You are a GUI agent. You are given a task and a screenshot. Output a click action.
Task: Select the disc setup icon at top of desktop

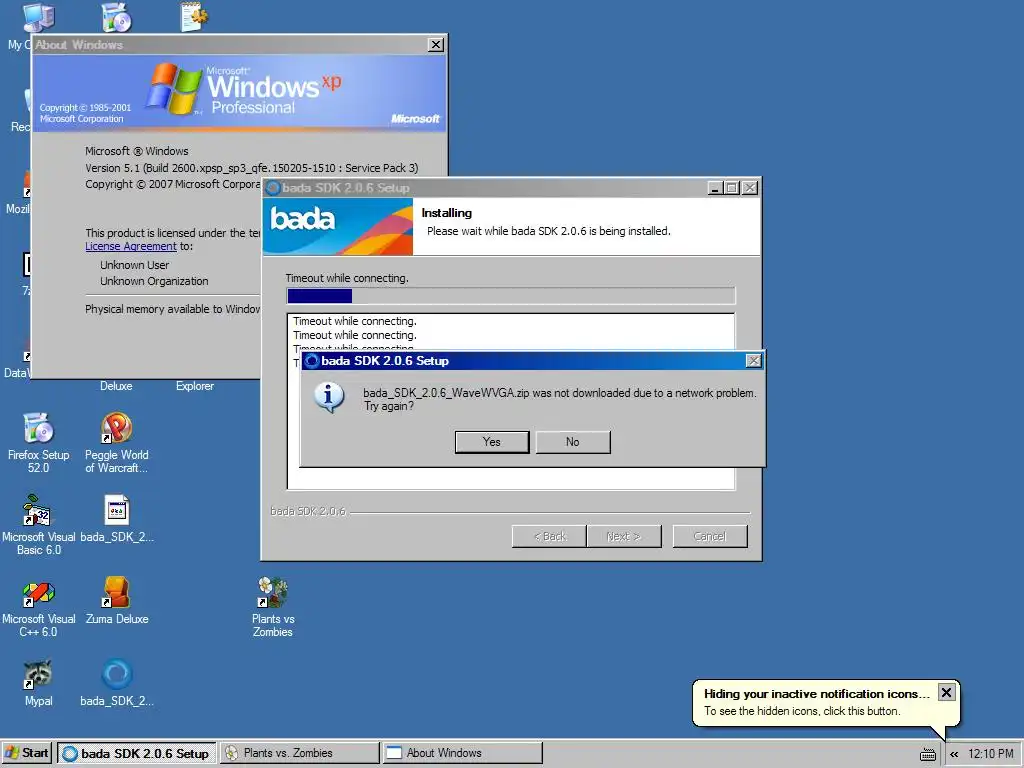click(x=117, y=18)
